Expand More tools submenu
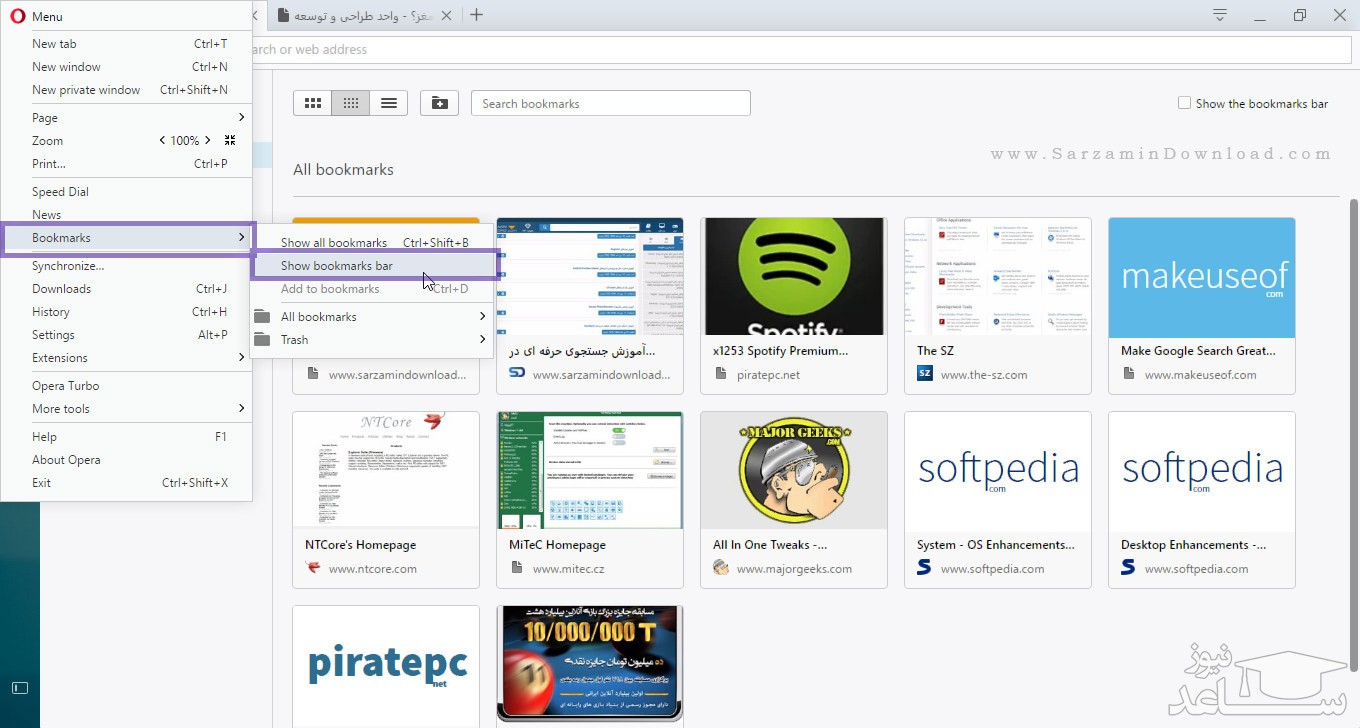Viewport: 1360px width, 728px height. (241, 409)
